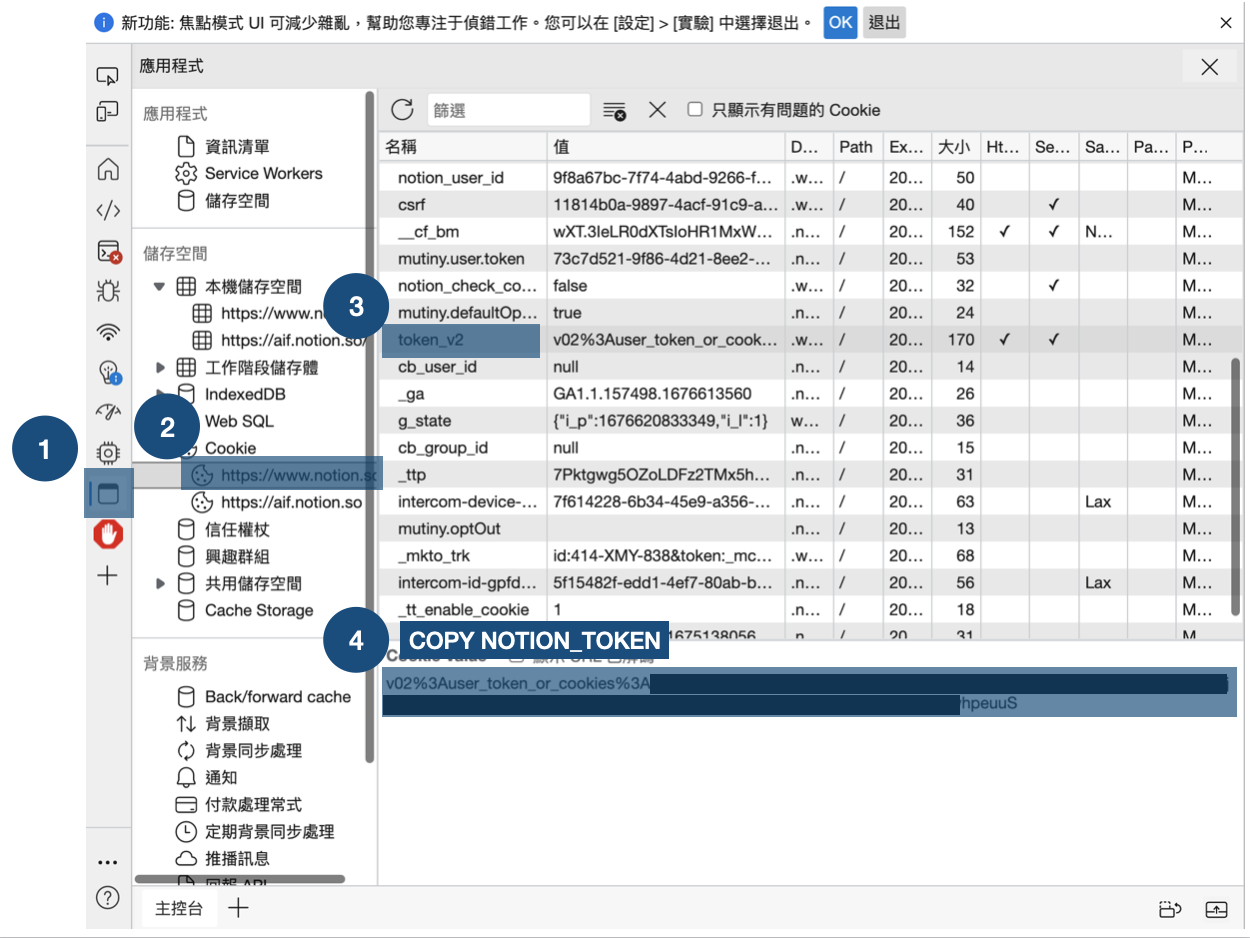Open the help question mark icon
1250x938 pixels.
[107, 897]
